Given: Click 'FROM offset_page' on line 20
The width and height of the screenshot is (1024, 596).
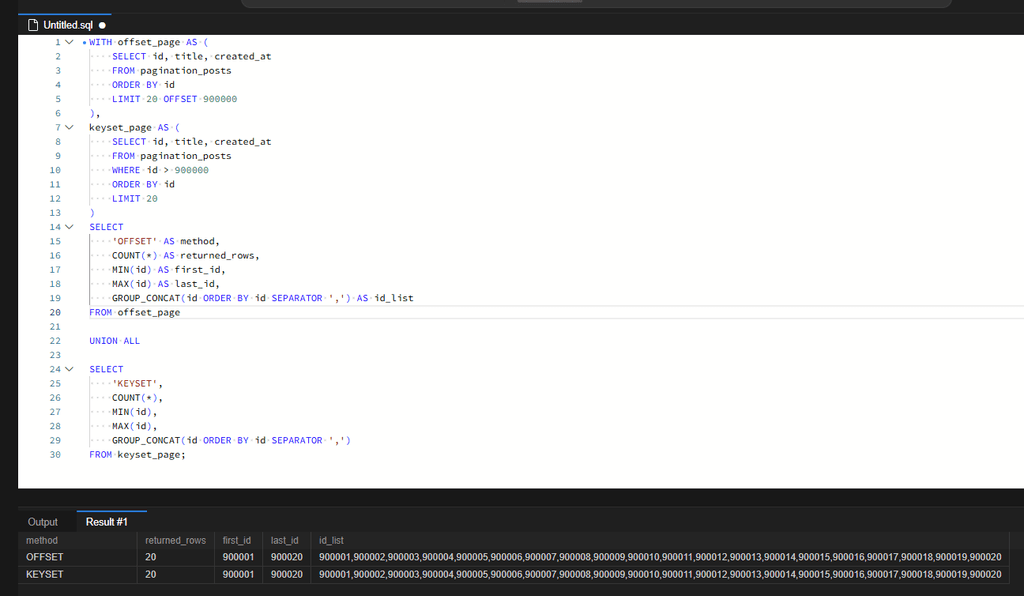Looking at the screenshot, I should click(x=135, y=313).
